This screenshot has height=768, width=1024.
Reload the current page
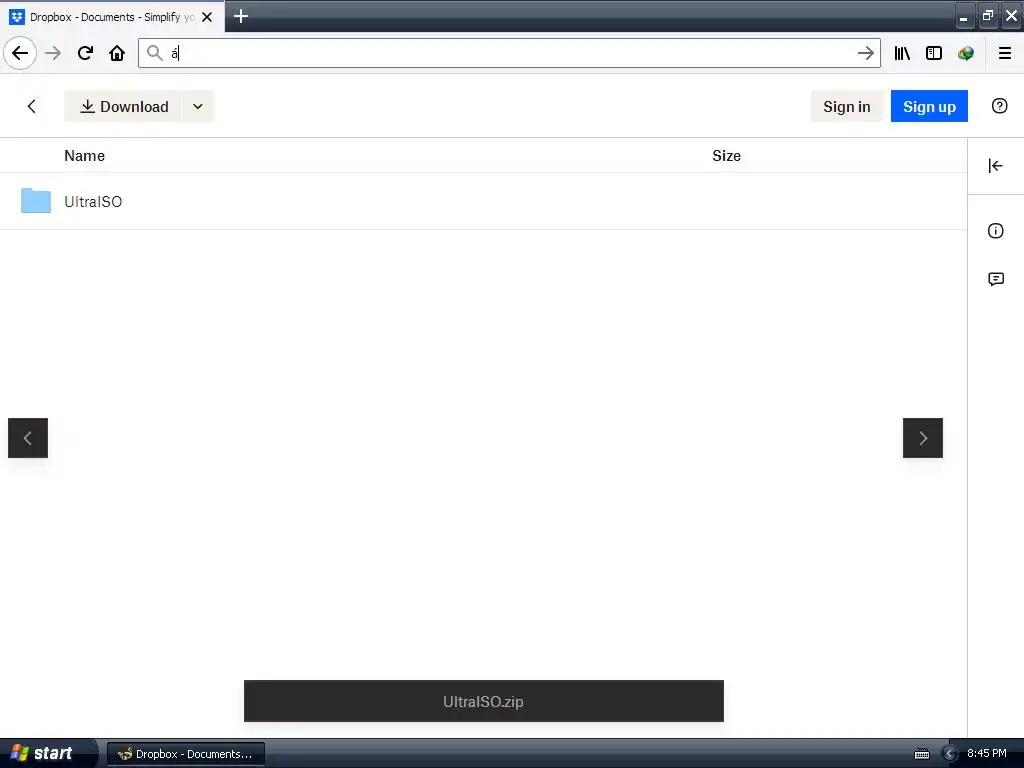coord(85,53)
